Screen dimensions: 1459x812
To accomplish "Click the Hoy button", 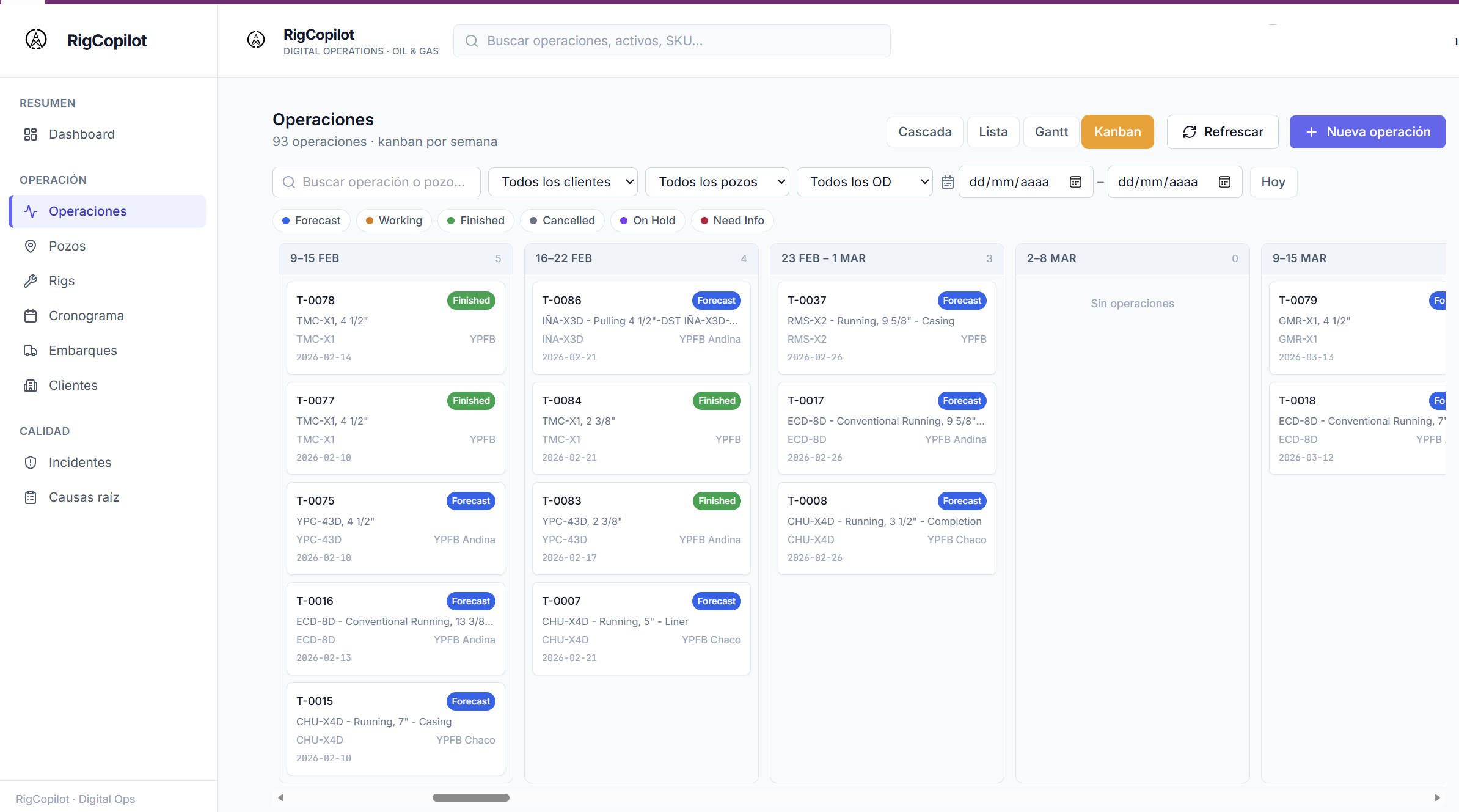I will pyautogui.click(x=1273, y=182).
